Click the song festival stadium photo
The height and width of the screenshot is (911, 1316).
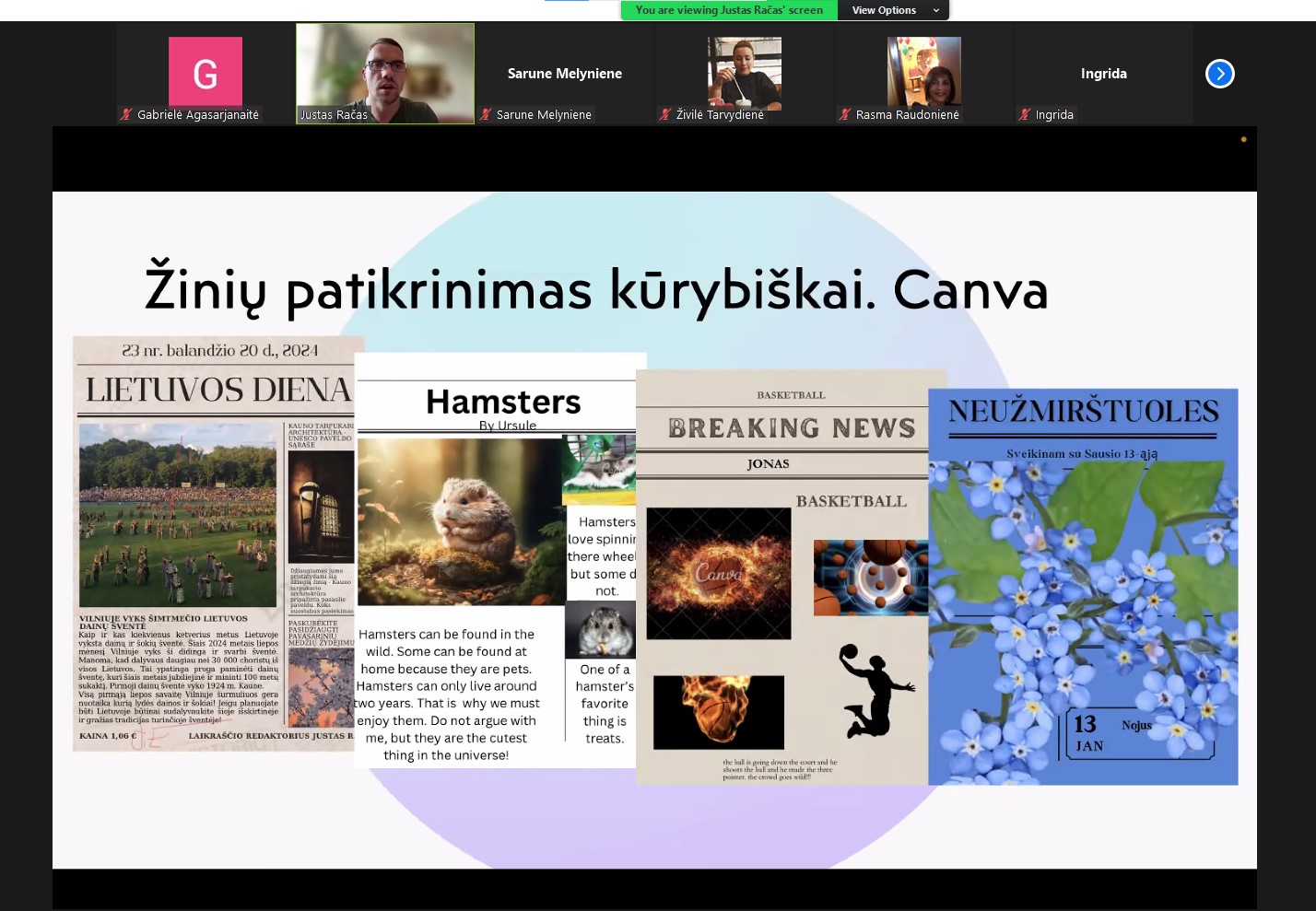tap(177, 516)
